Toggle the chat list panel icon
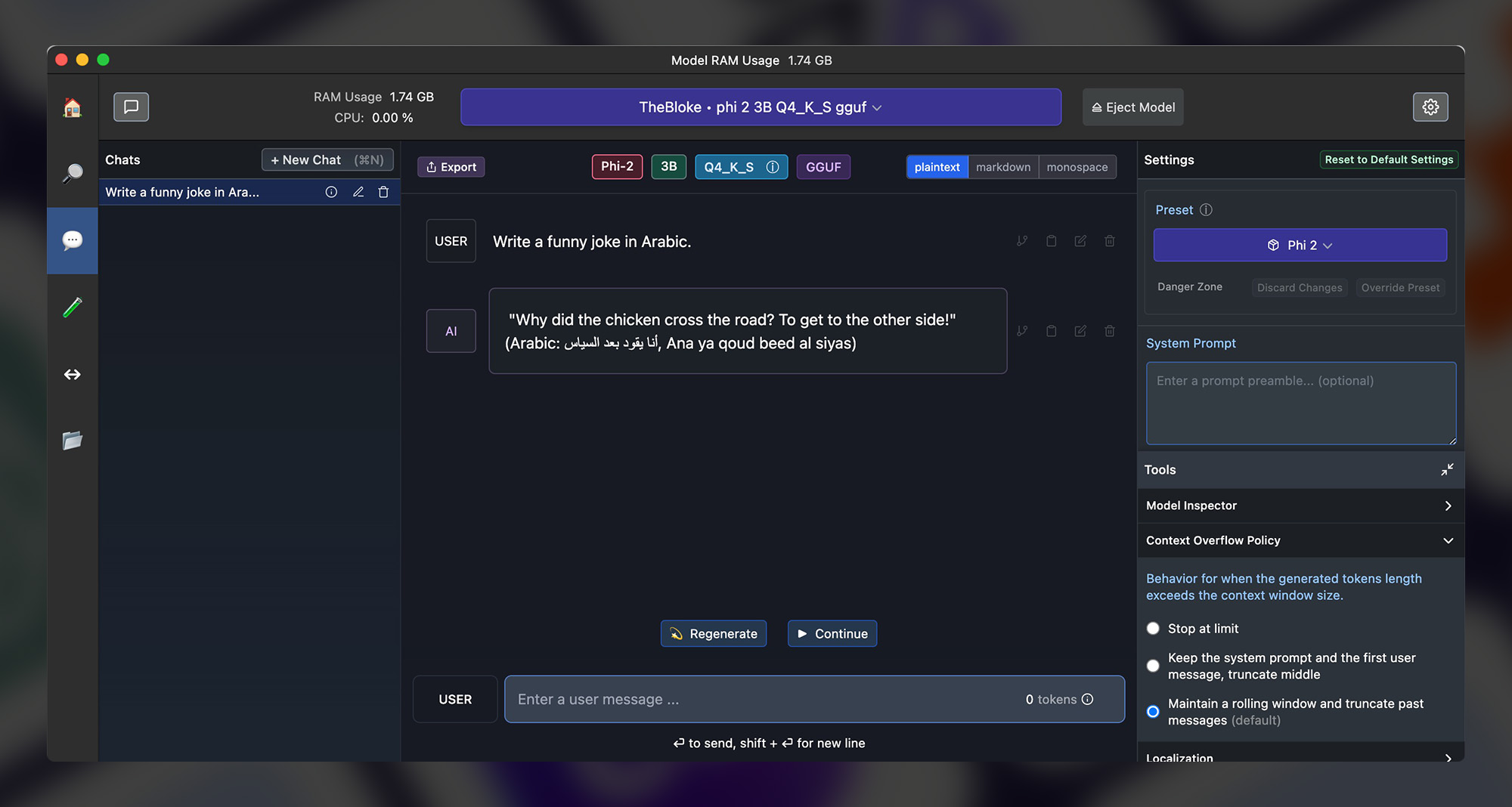Screen dimensions: 1512x807 [x=131, y=107]
